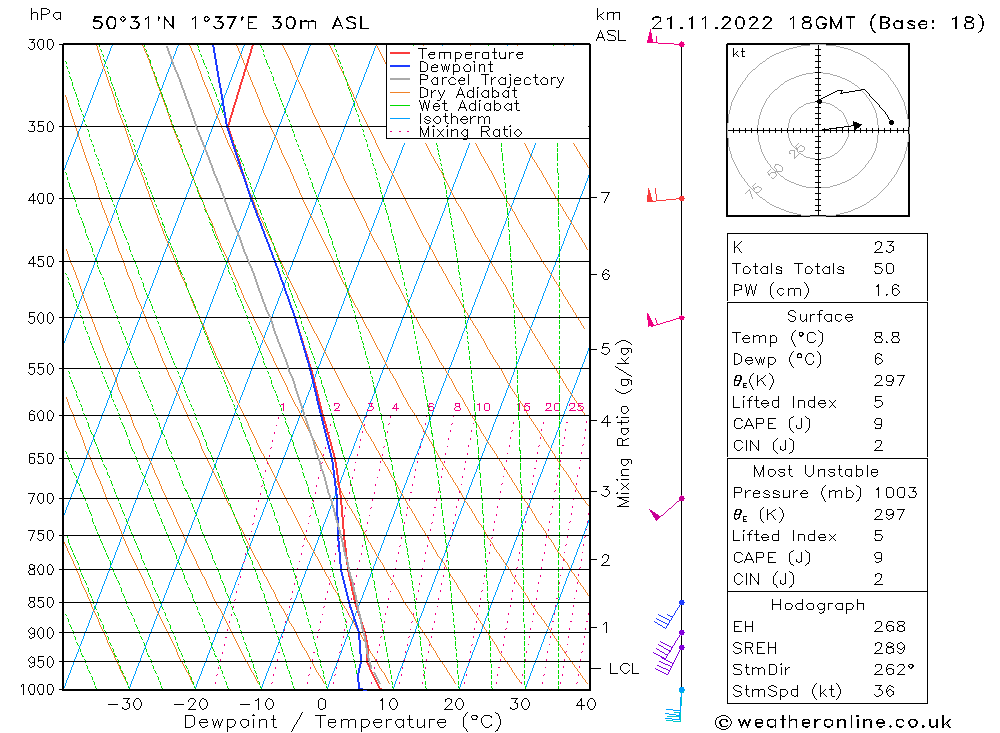Click the 40 temperature axis tick label
The height and width of the screenshot is (733, 1000).
tap(585, 704)
